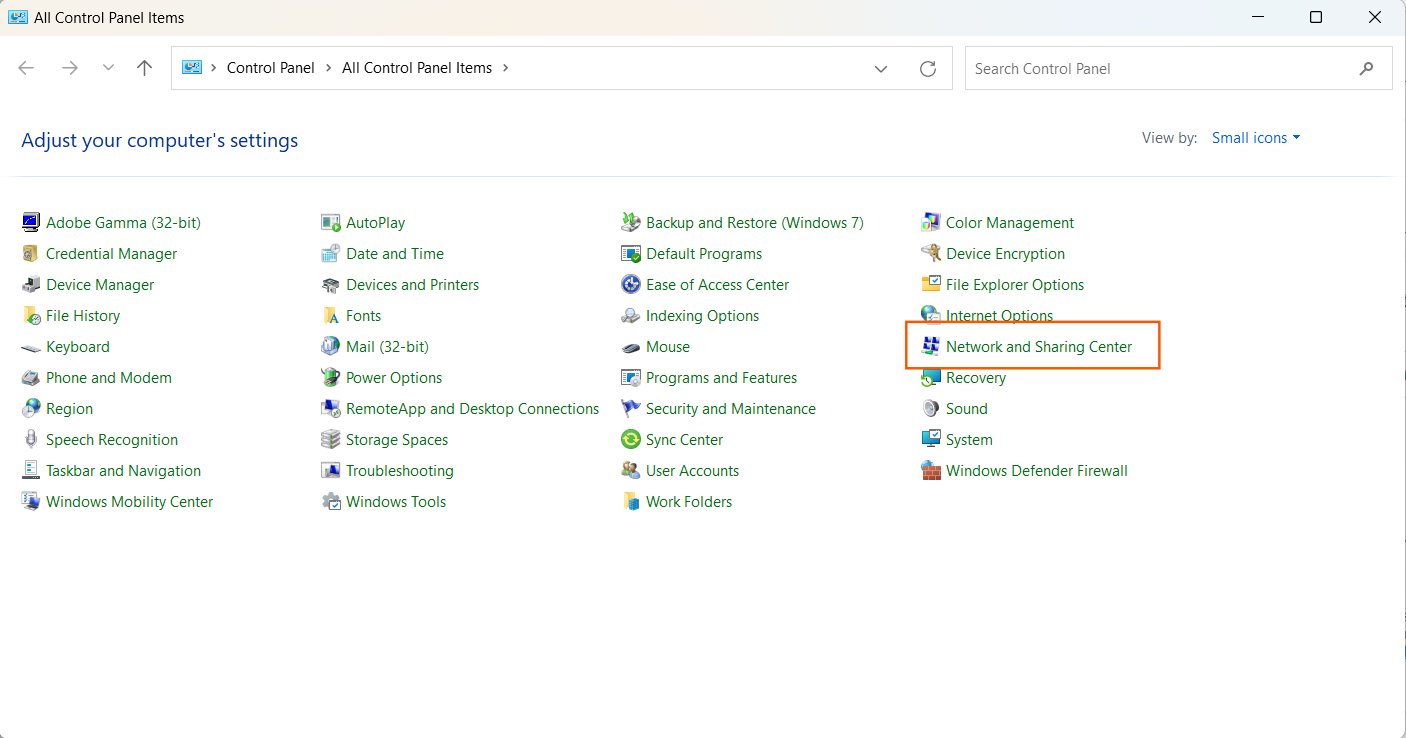Expand chevron after All Control Panel Items
Viewport: 1406px width, 738px height.
(505, 68)
